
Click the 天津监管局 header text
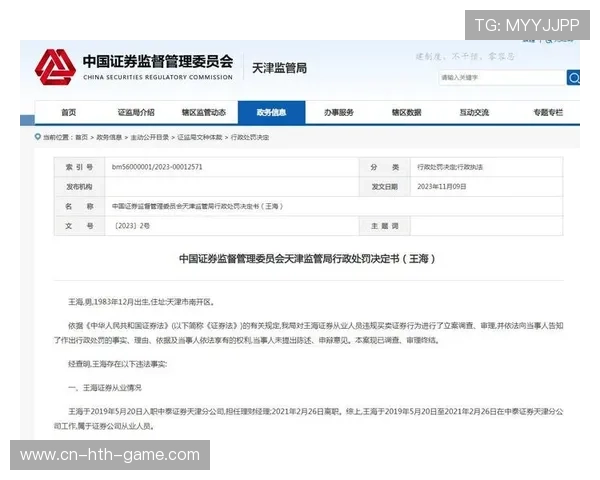click(x=279, y=69)
